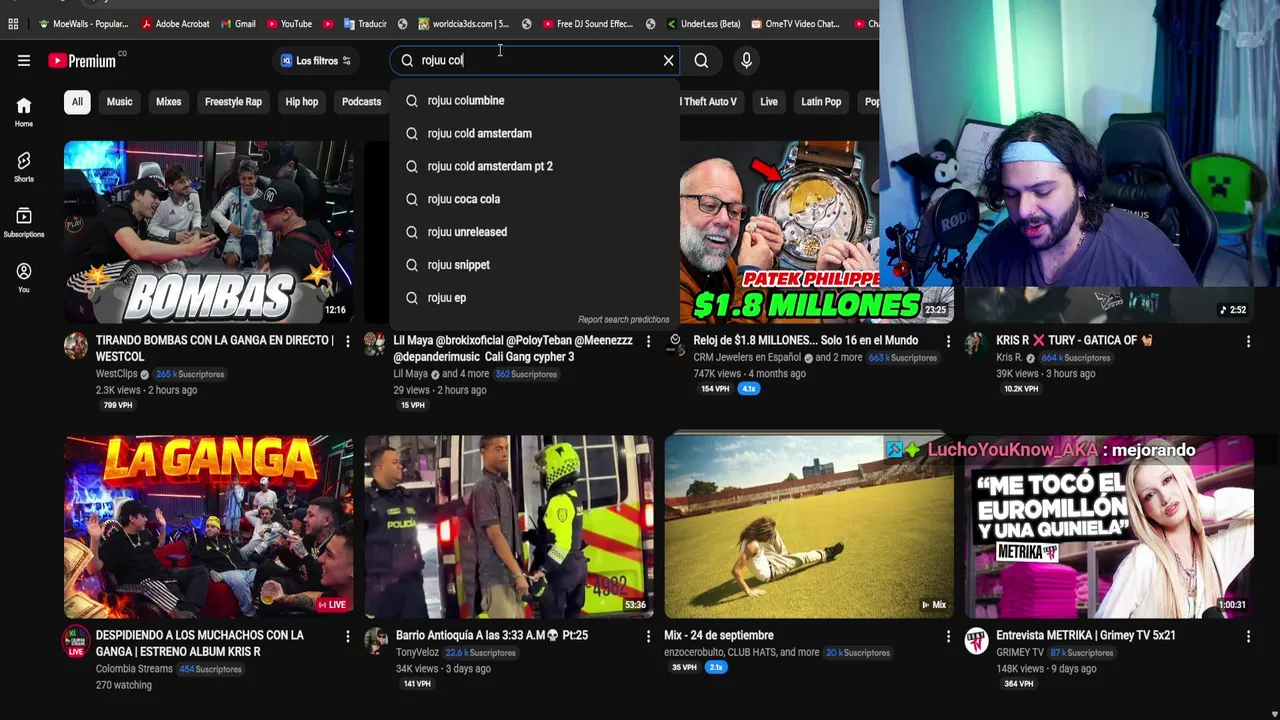
Task: Open Lil Maya channel avatar
Action: pyautogui.click(x=376, y=345)
